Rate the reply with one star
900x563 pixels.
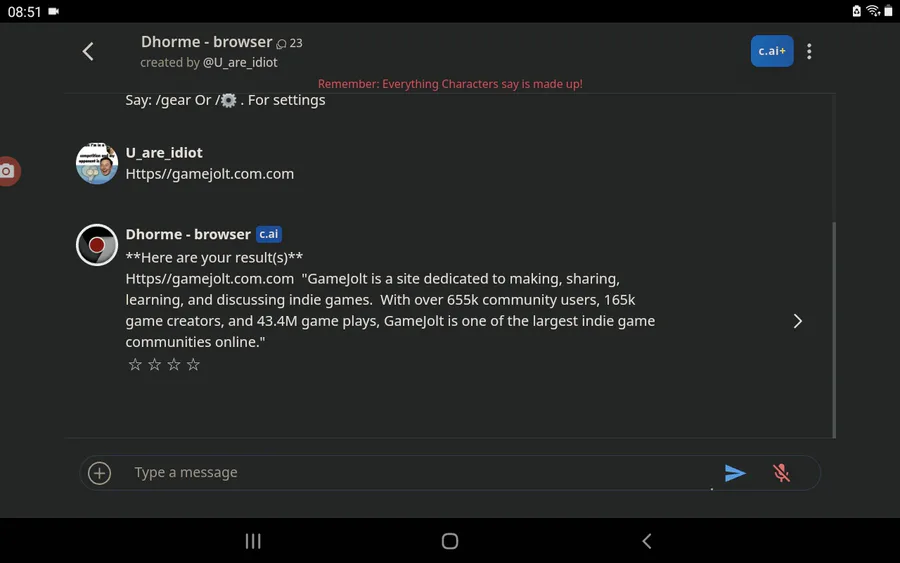(135, 364)
